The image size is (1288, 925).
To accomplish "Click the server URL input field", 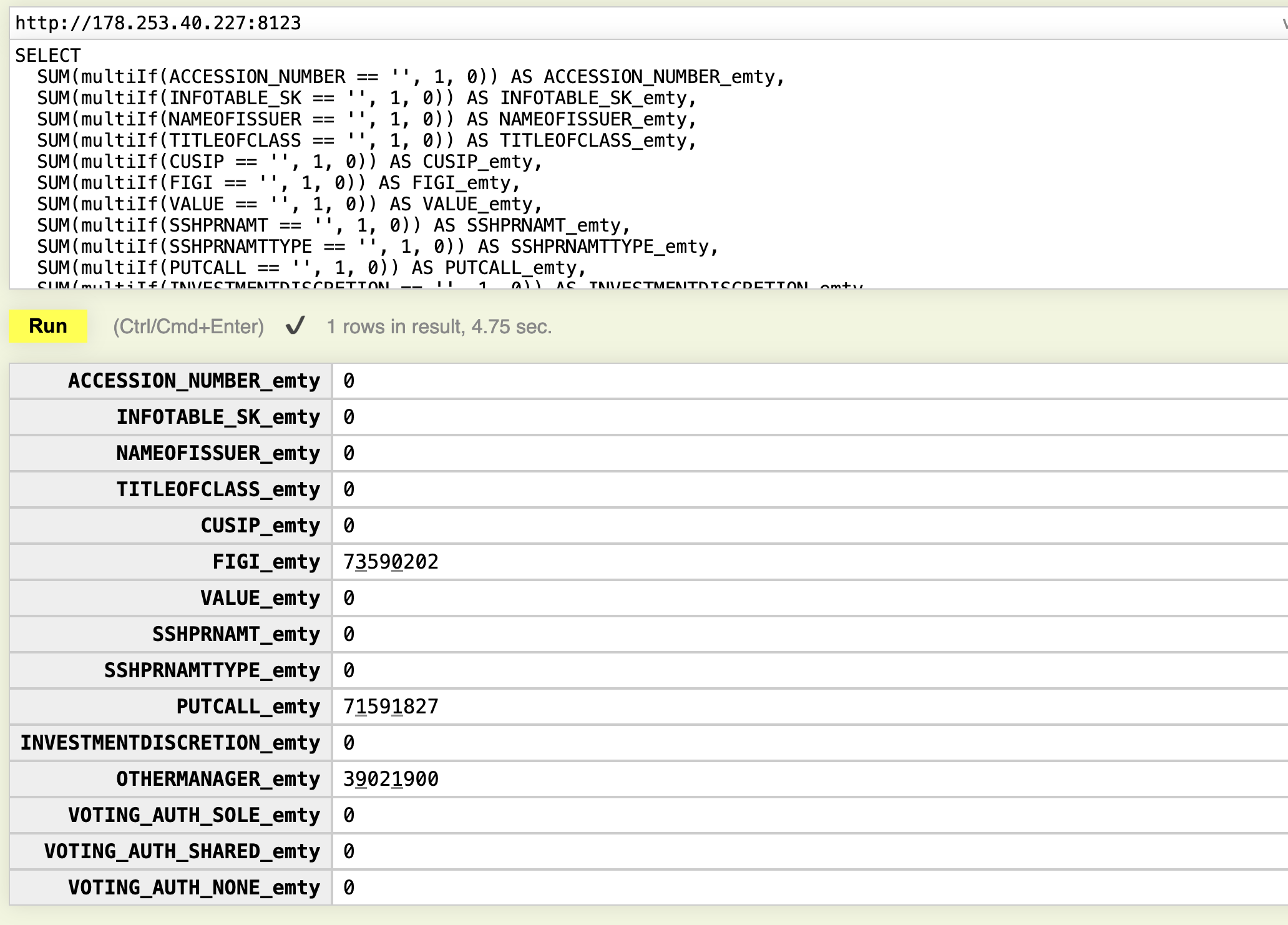I will point(624,23).
